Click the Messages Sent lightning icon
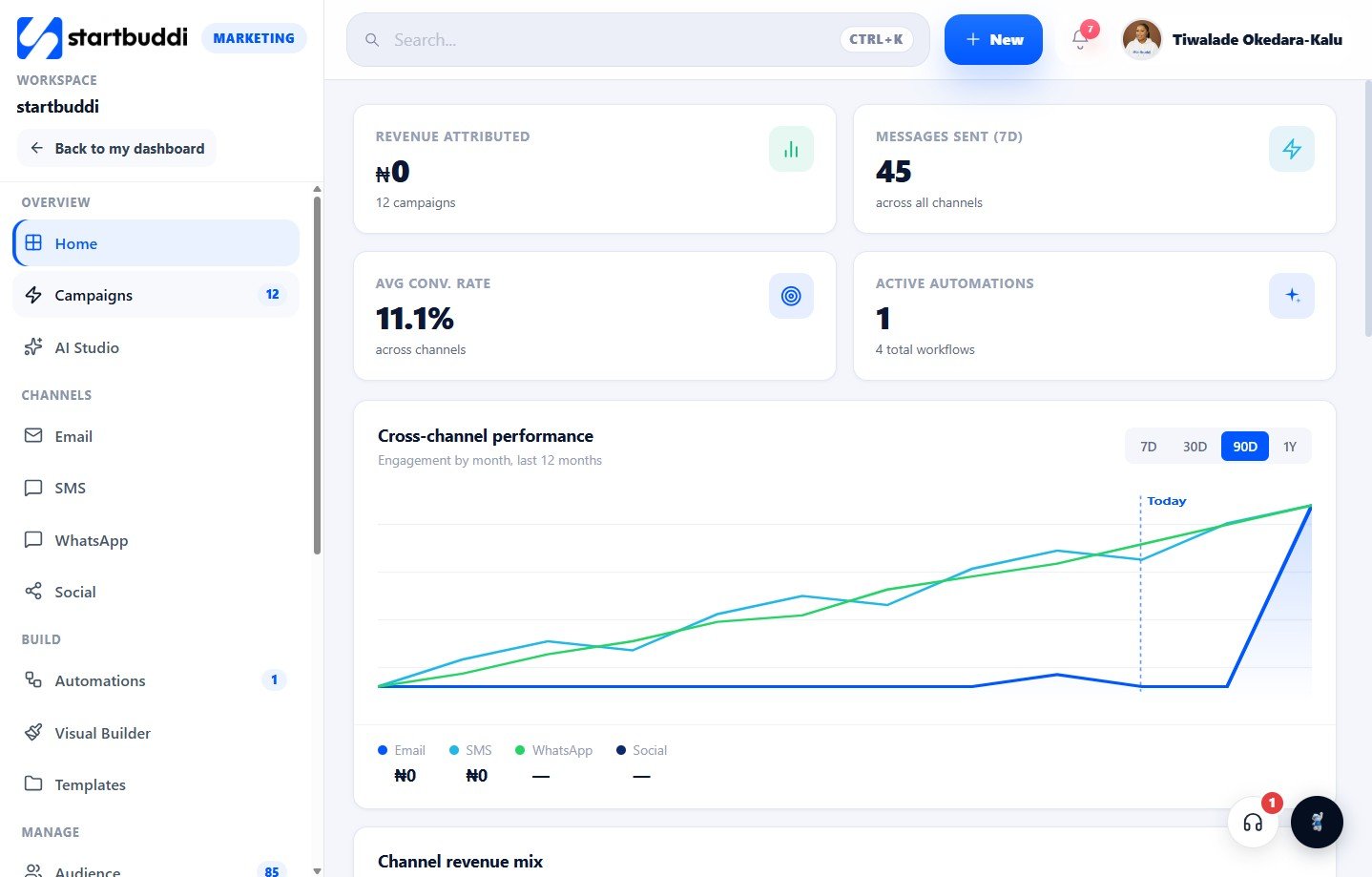1372x877 pixels. tap(1291, 149)
